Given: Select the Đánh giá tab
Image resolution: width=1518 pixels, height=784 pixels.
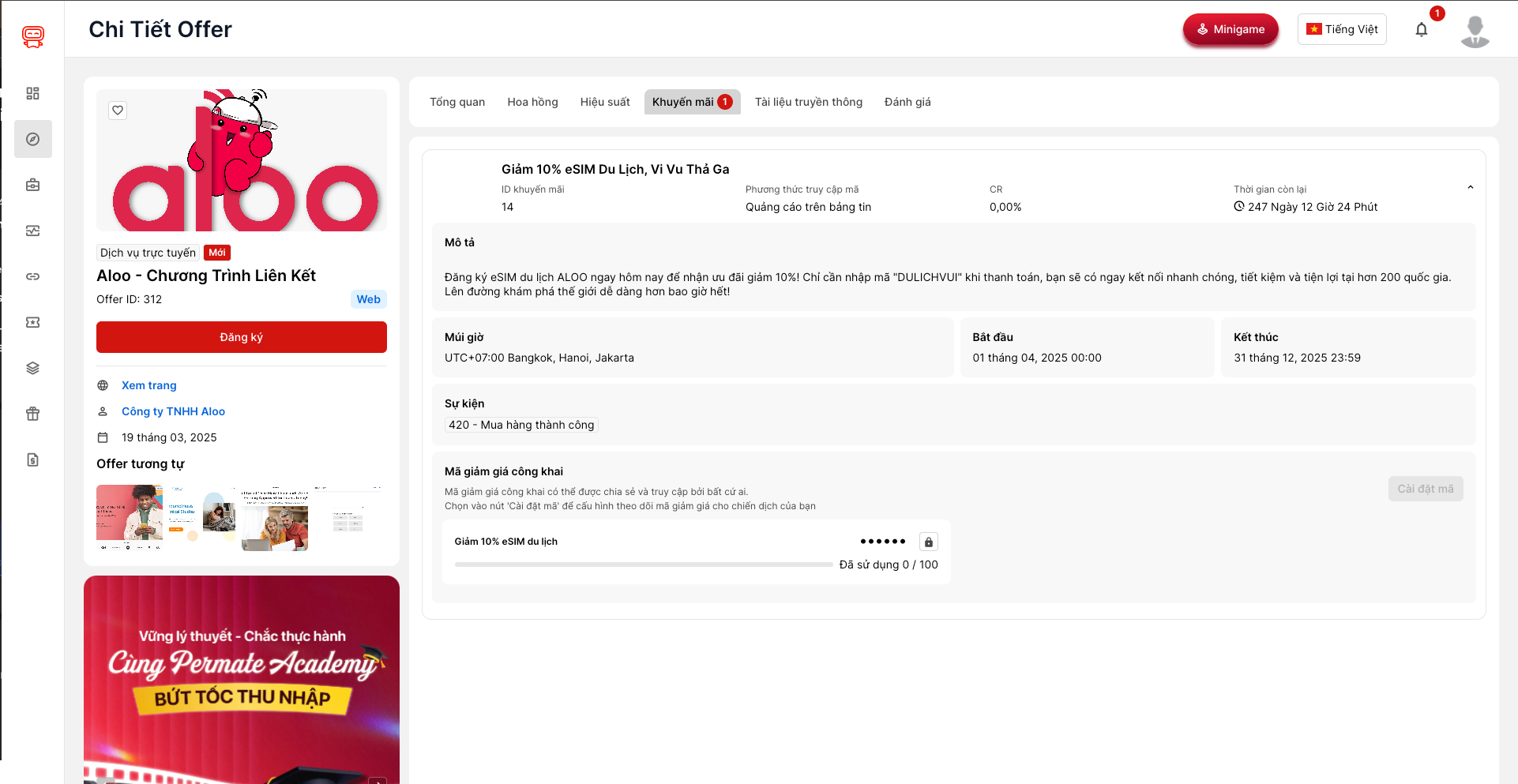Looking at the screenshot, I should tap(907, 102).
